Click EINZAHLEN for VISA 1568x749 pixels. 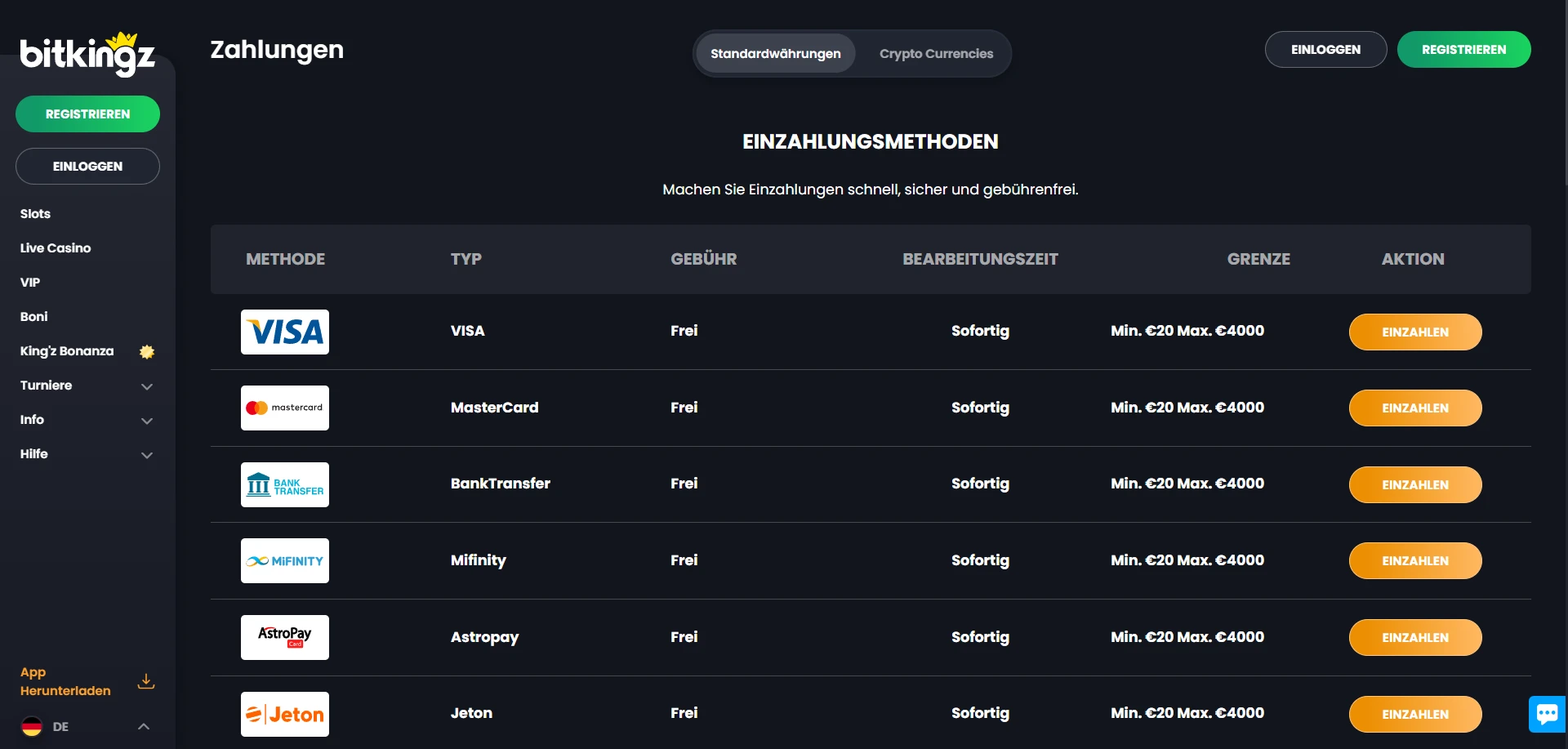[x=1415, y=332]
